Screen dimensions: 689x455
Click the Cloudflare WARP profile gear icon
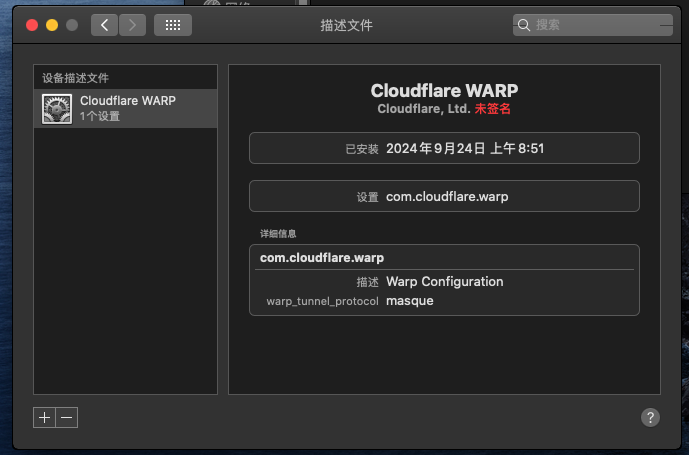(x=56, y=108)
